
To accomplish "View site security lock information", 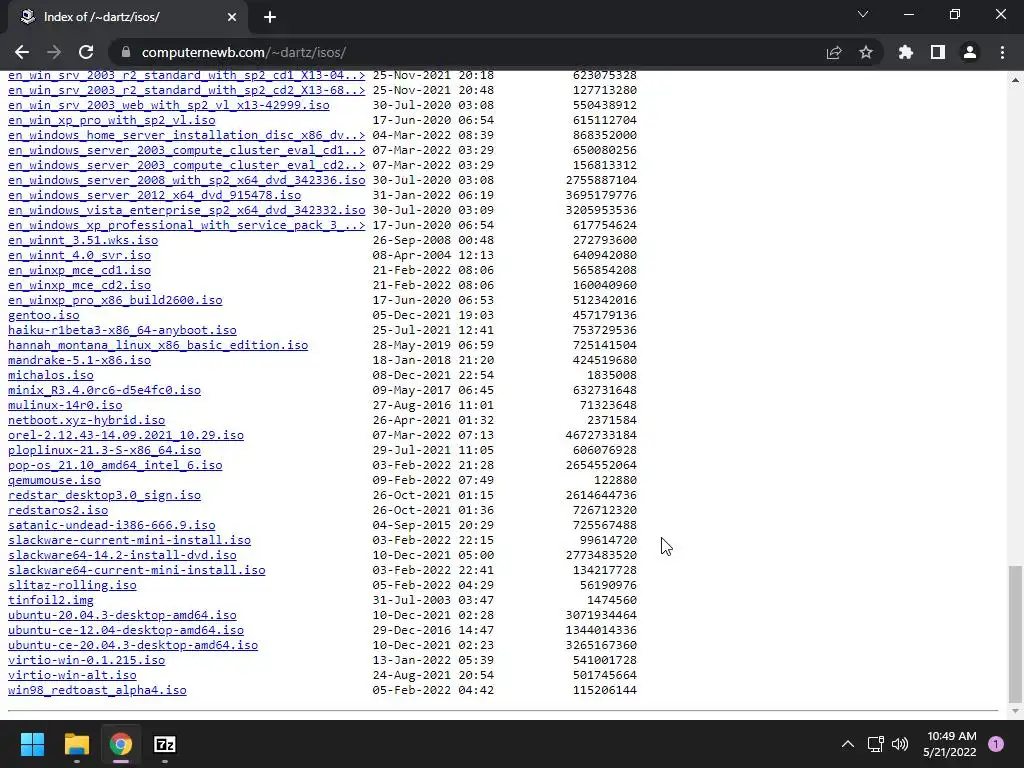I will tap(126, 52).
